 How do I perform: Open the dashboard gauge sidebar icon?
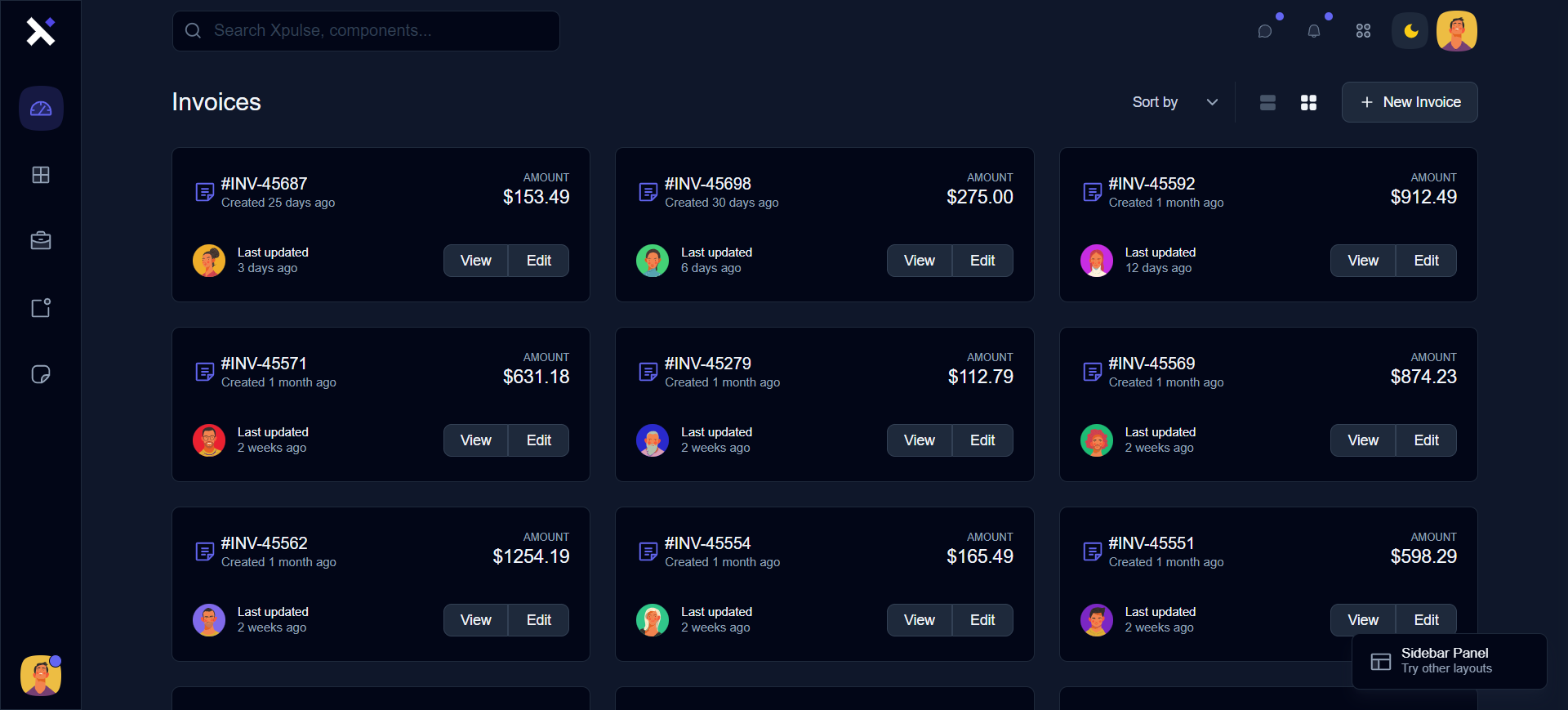[x=41, y=109]
